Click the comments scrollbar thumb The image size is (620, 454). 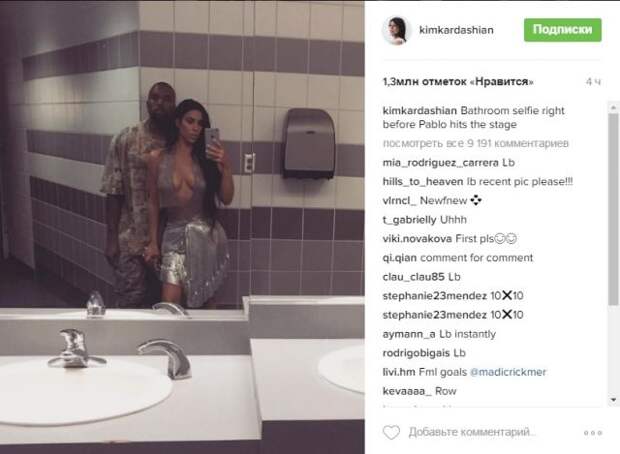tap(613, 209)
